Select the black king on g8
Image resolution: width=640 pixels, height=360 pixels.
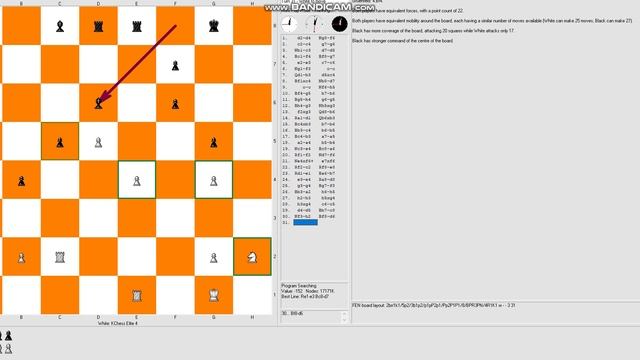click(214, 27)
